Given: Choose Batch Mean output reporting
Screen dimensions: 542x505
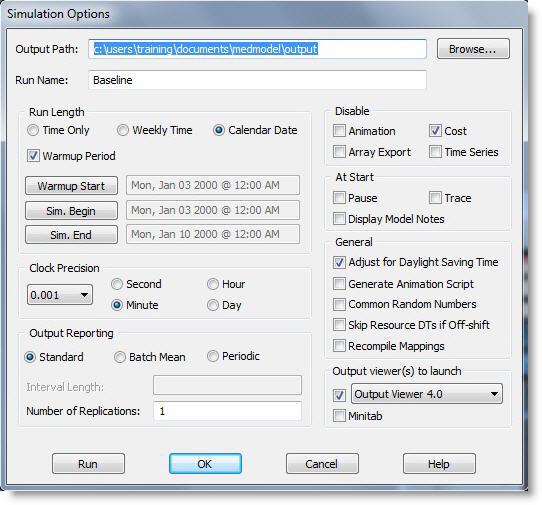Looking at the screenshot, I should point(120,357).
